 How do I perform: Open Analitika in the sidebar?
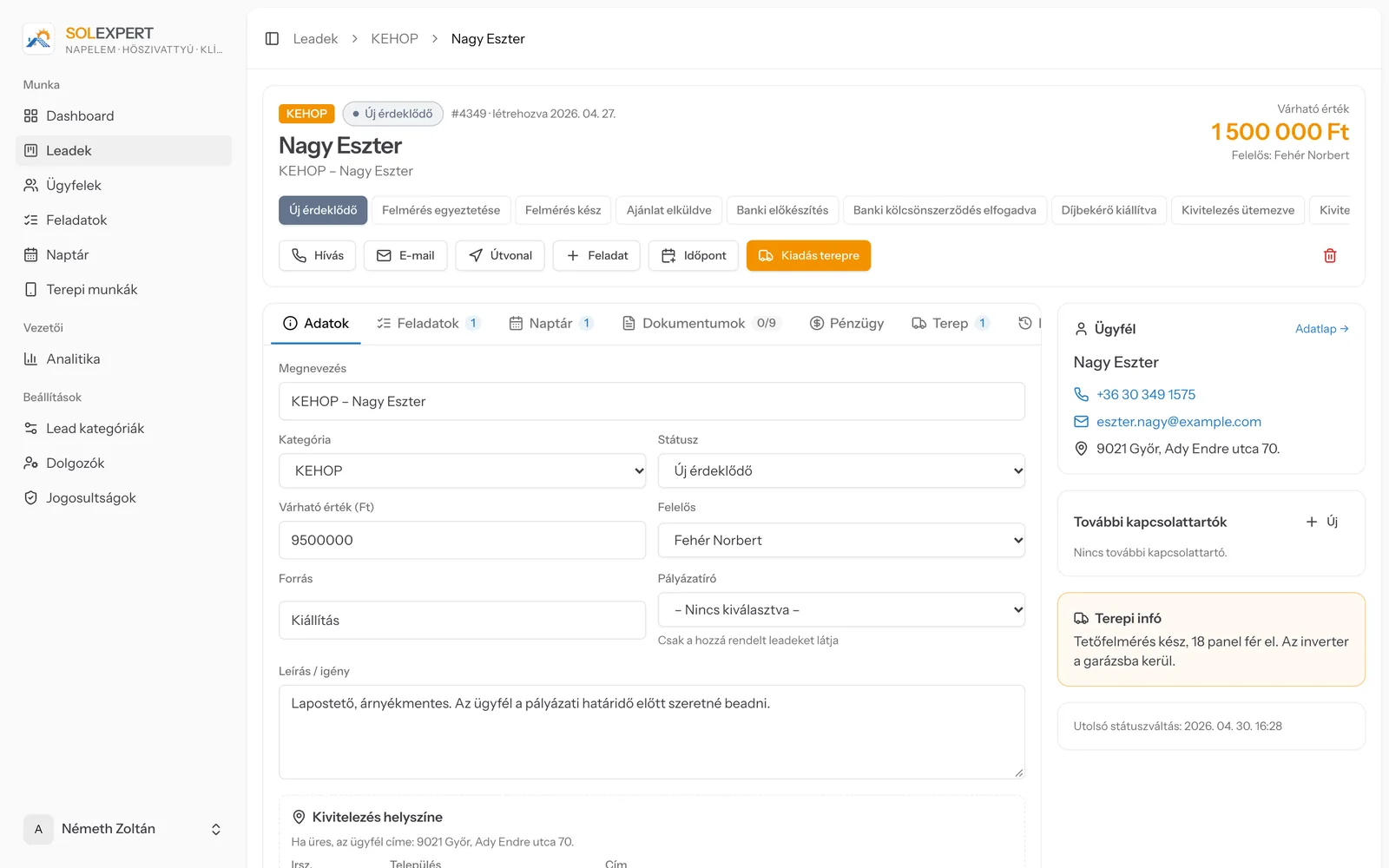click(x=123, y=358)
